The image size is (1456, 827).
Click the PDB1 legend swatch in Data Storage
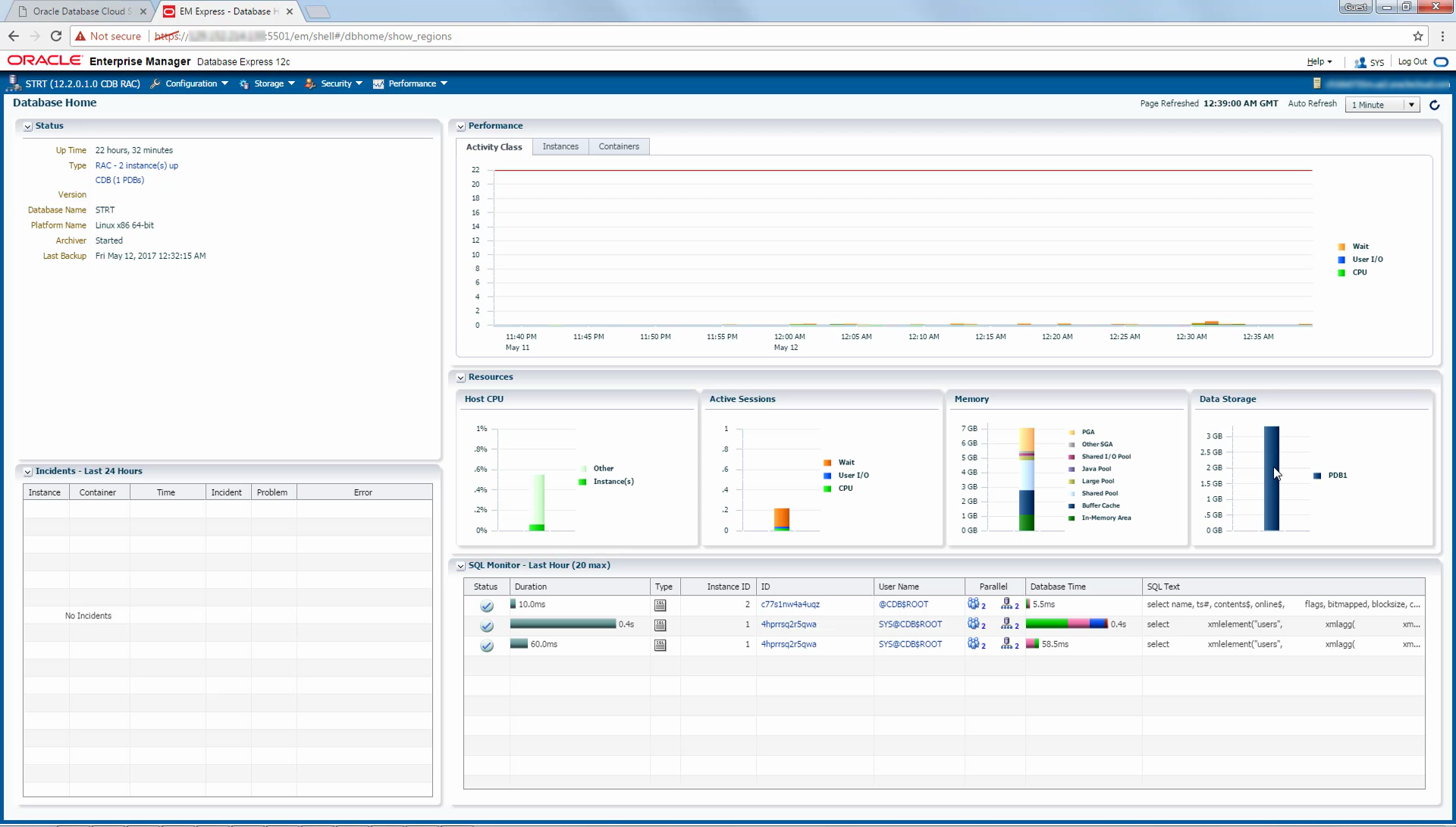click(1317, 476)
